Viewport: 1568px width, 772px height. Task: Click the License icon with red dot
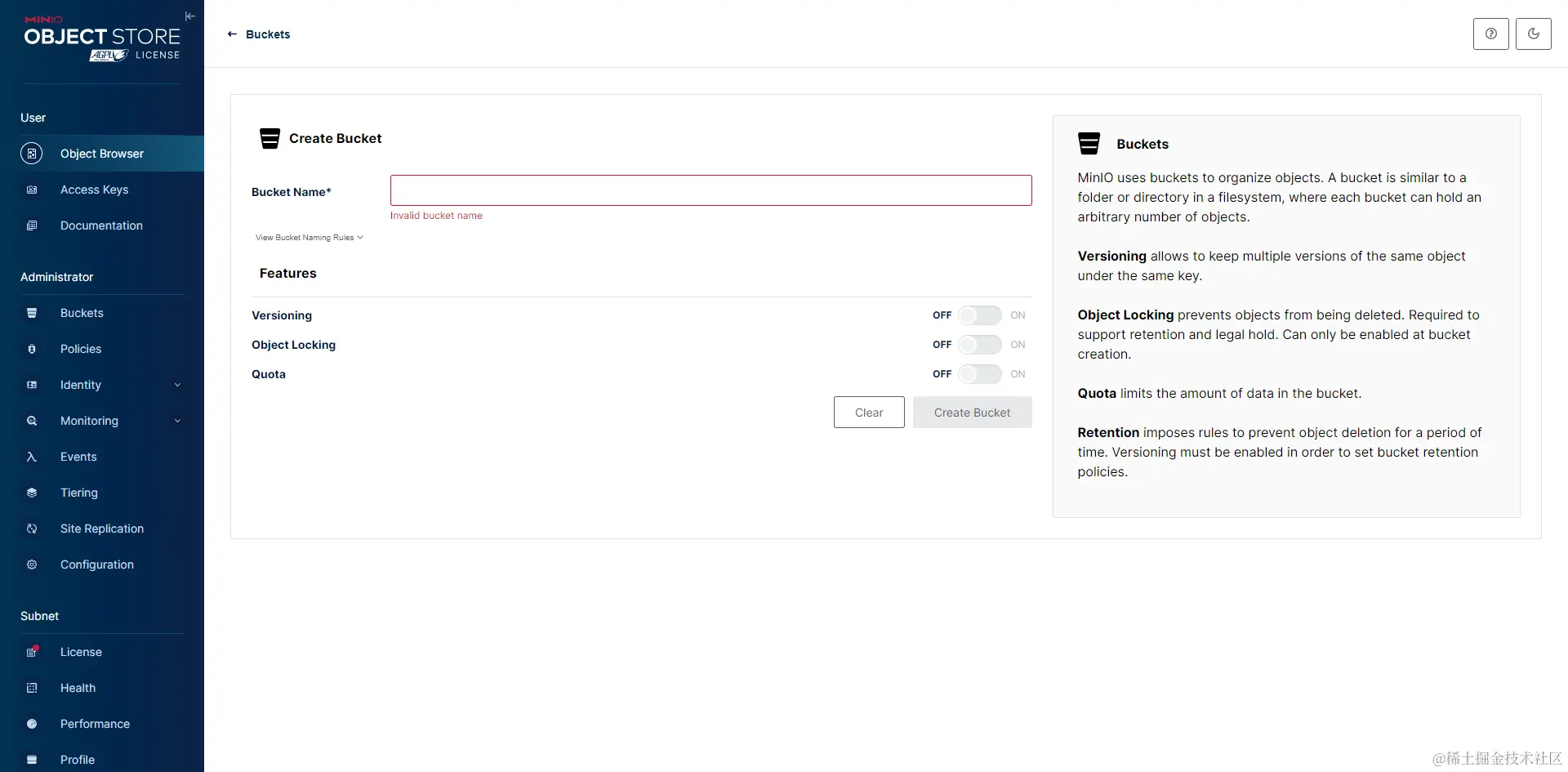[x=32, y=652]
